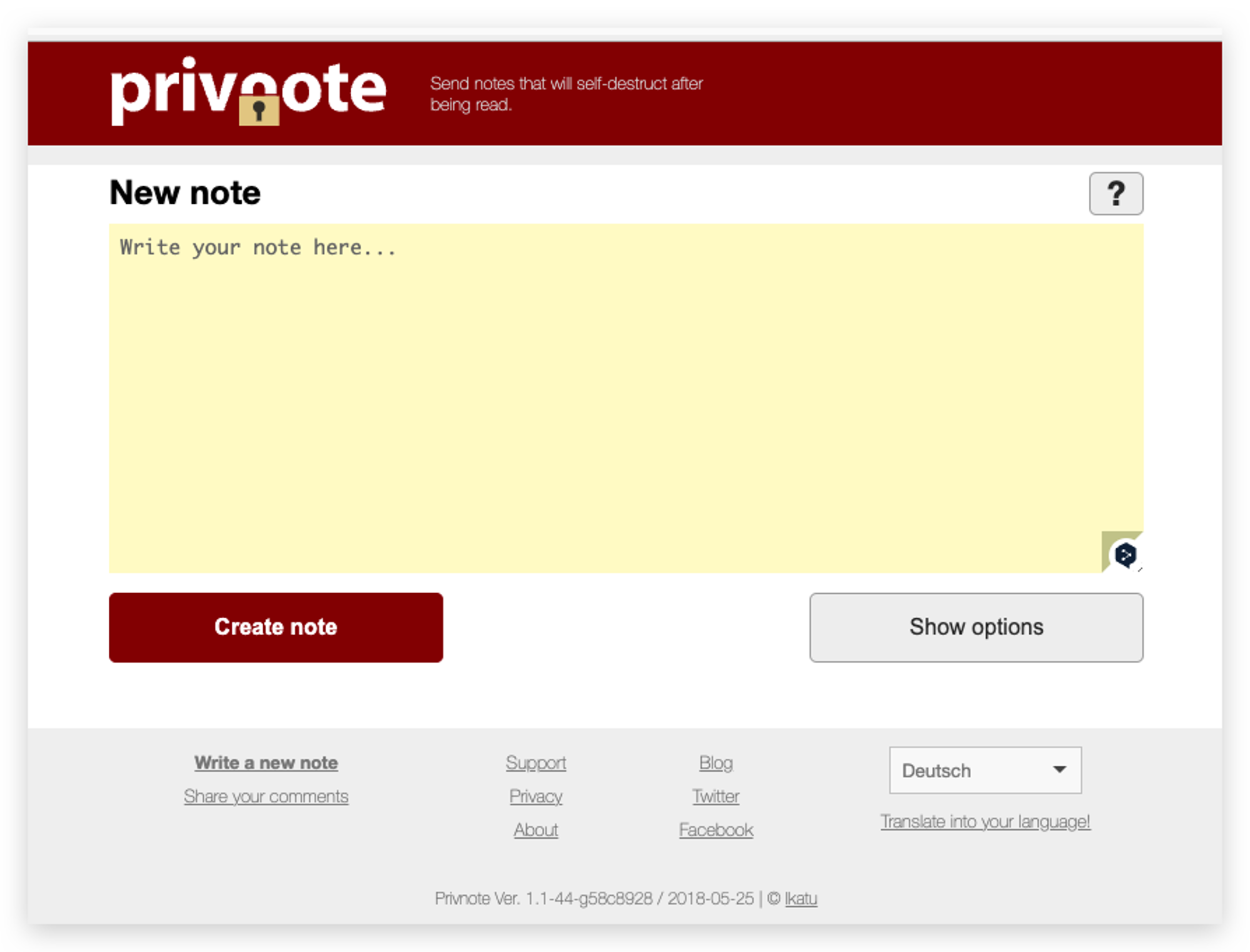This screenshot has width=1250, height=952.
Task: Click the Create note button
Action: pyautogui.click(x=276, y=627)
